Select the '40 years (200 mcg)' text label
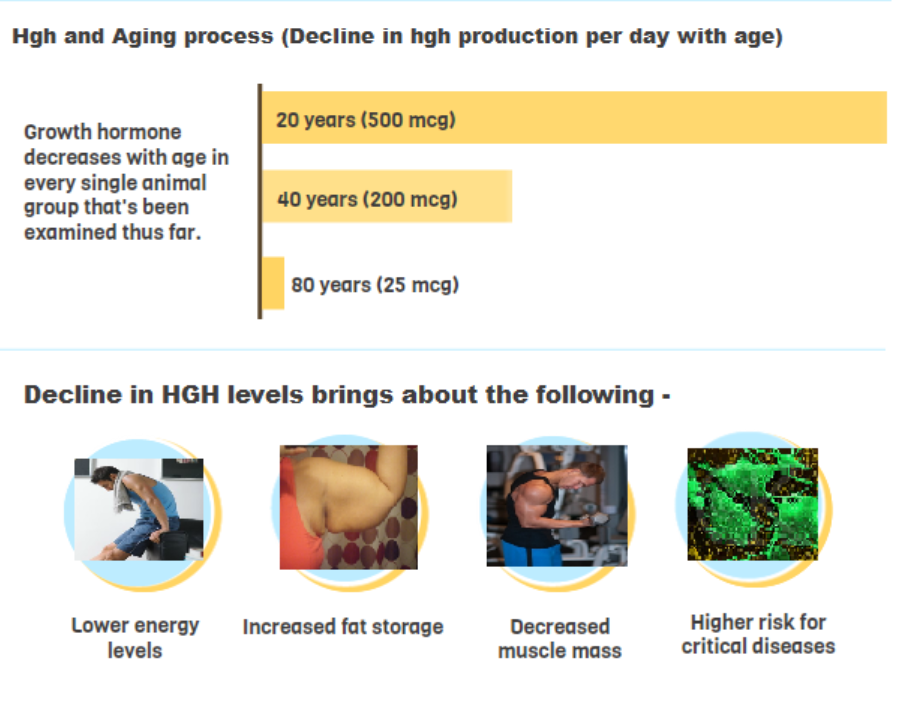This screenshot has width=903, height=702. pyautogui.click(x=367, y=199)
